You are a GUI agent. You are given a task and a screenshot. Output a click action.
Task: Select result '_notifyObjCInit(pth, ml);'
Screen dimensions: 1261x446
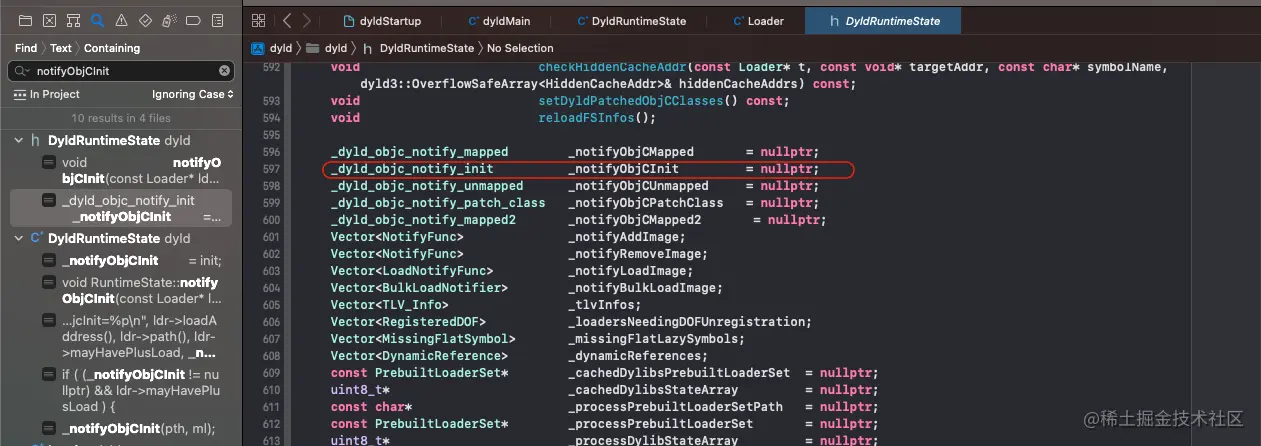pyautogui.click(x=121, y=429)
